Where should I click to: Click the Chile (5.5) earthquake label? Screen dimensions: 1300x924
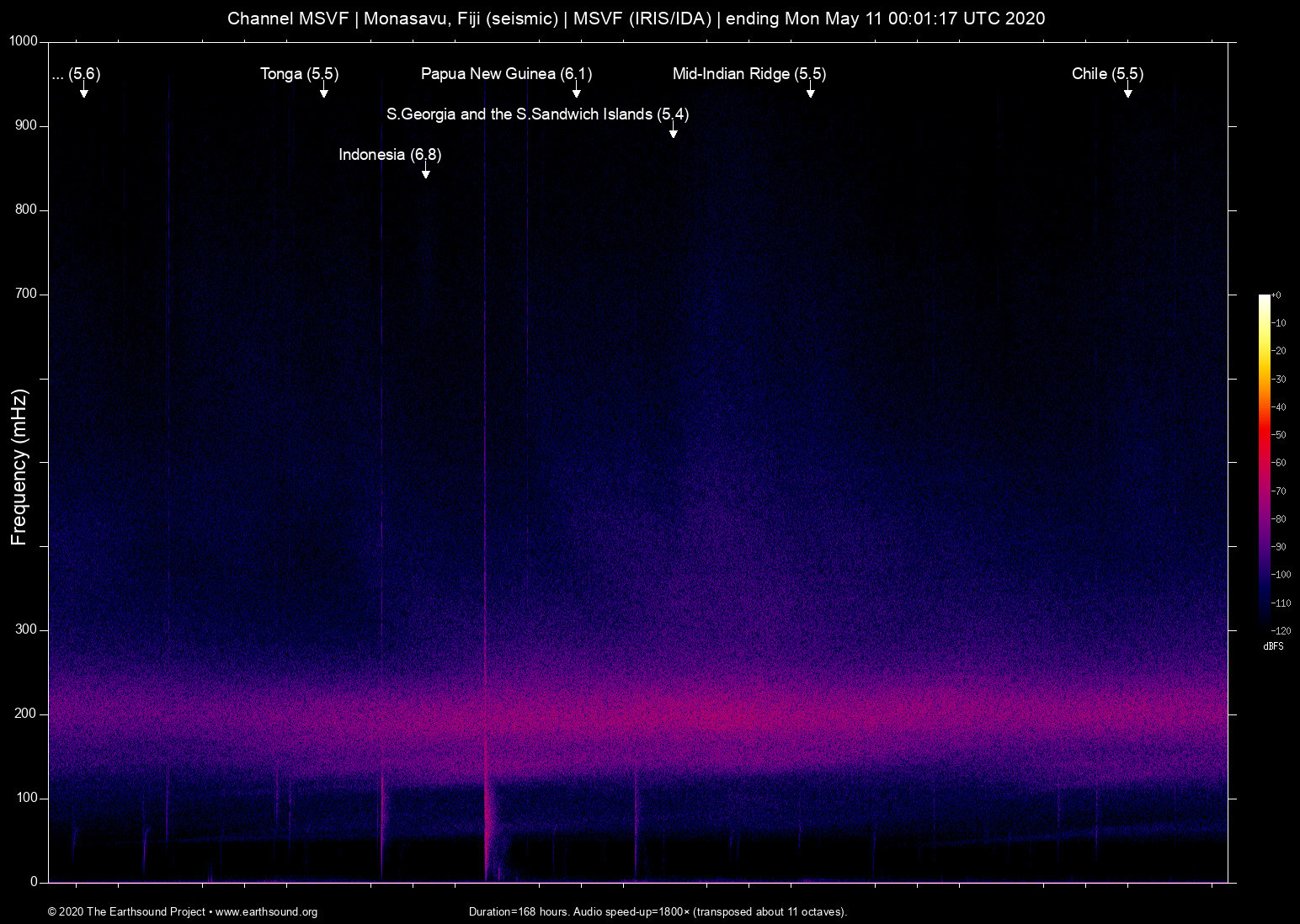click(1108, 74)
